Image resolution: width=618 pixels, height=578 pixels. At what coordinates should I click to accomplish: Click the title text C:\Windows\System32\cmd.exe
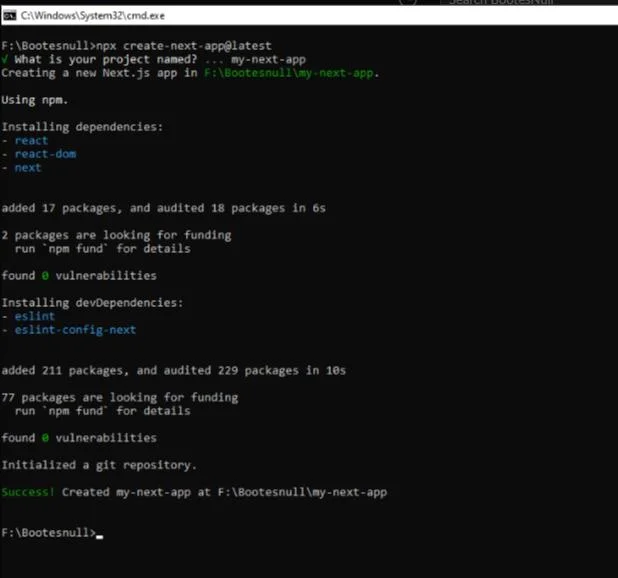[x=93, y=16]
